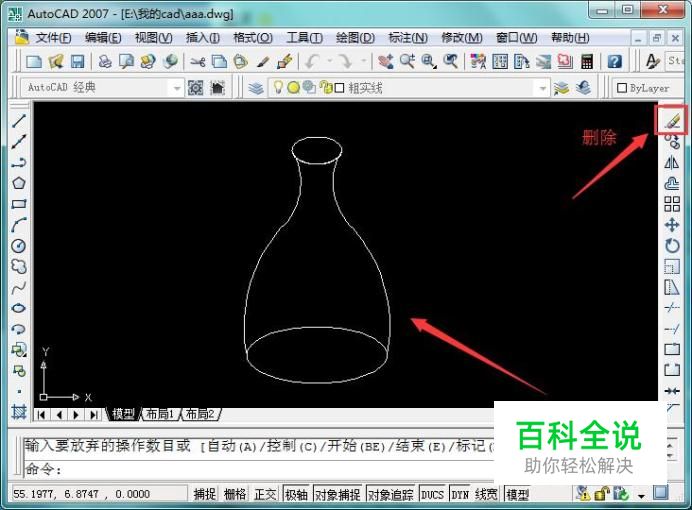Click the Extend tool

pos(672,329)
